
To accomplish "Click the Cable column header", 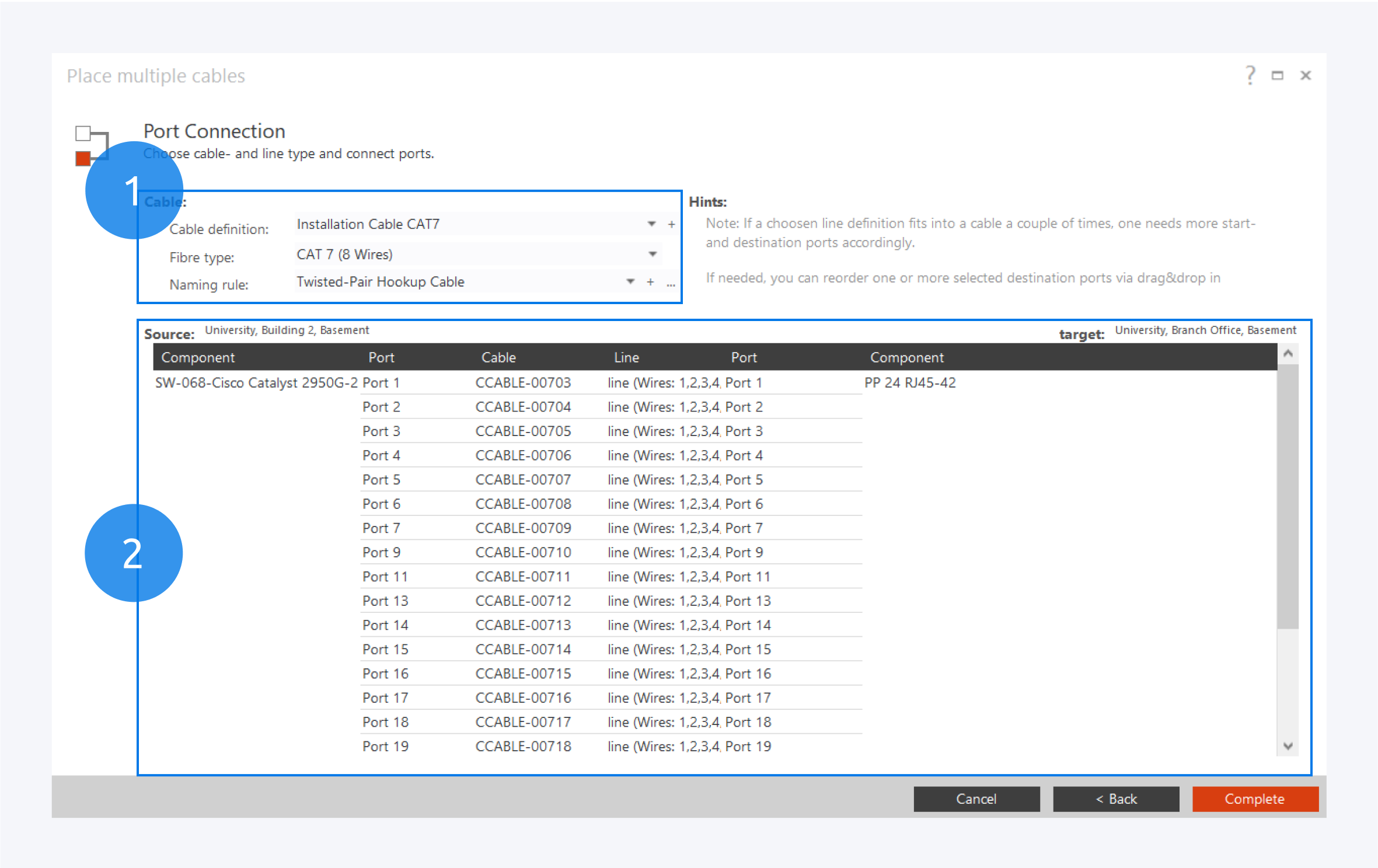I will 498,357.
